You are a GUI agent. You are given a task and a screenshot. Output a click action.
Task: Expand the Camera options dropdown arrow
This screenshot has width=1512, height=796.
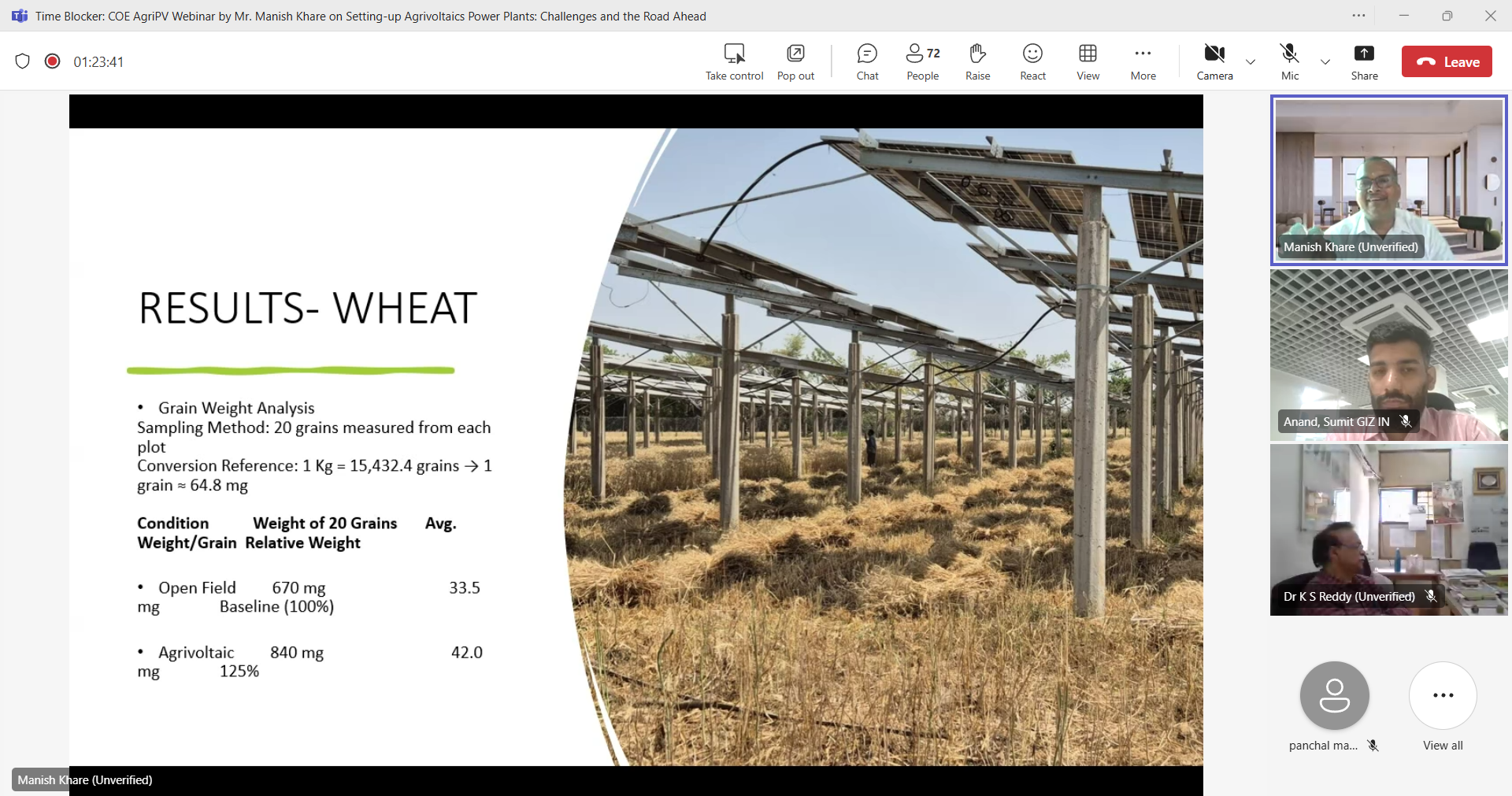point(1251,62)
